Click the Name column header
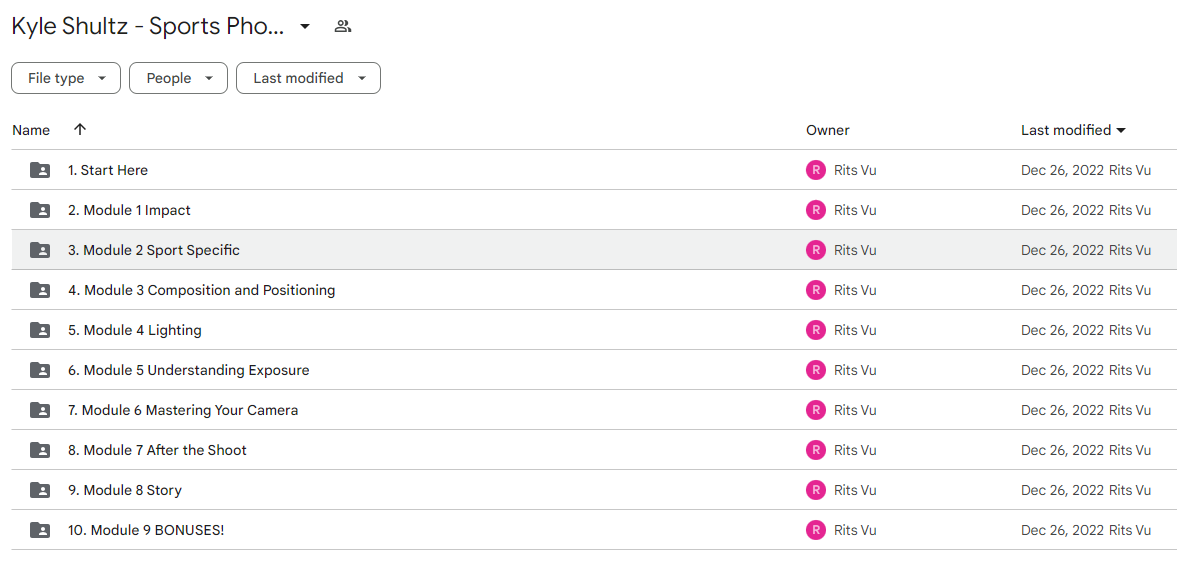The height and width of the screenshot is (571, 1177). click(31, 130)
